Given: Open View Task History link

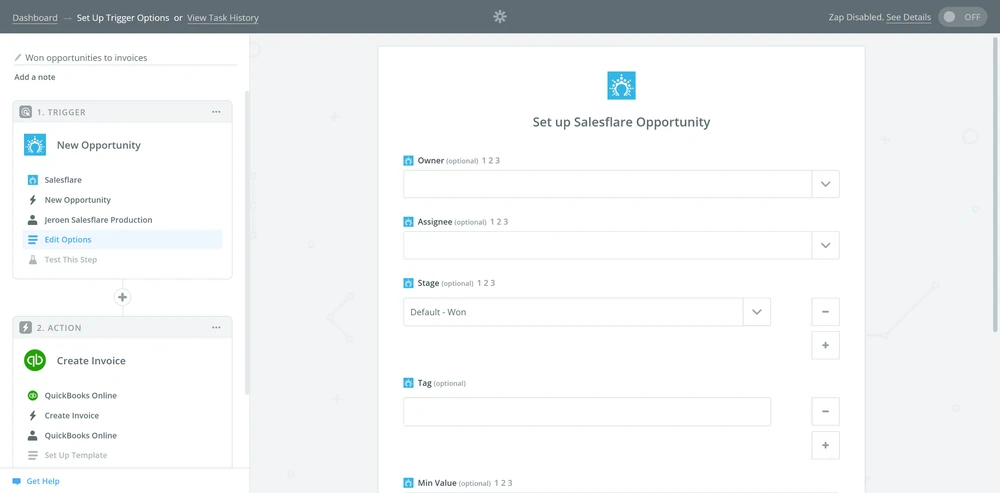Looking at the screenshot, I should click(223, 18).
